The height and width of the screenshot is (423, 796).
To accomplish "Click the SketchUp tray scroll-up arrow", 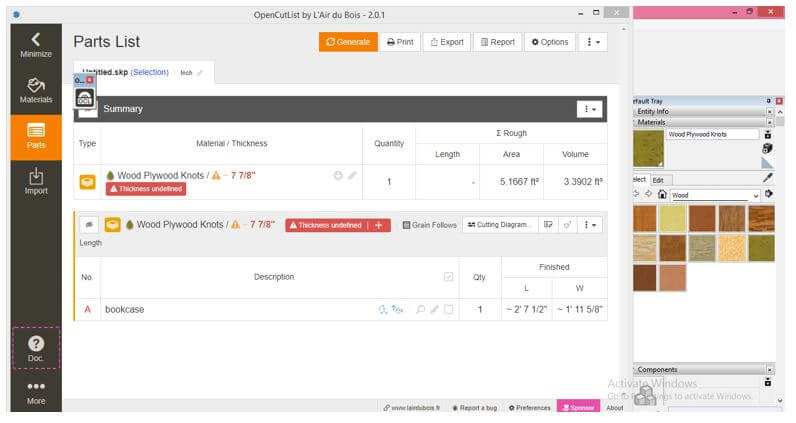I will click(780, 112).
